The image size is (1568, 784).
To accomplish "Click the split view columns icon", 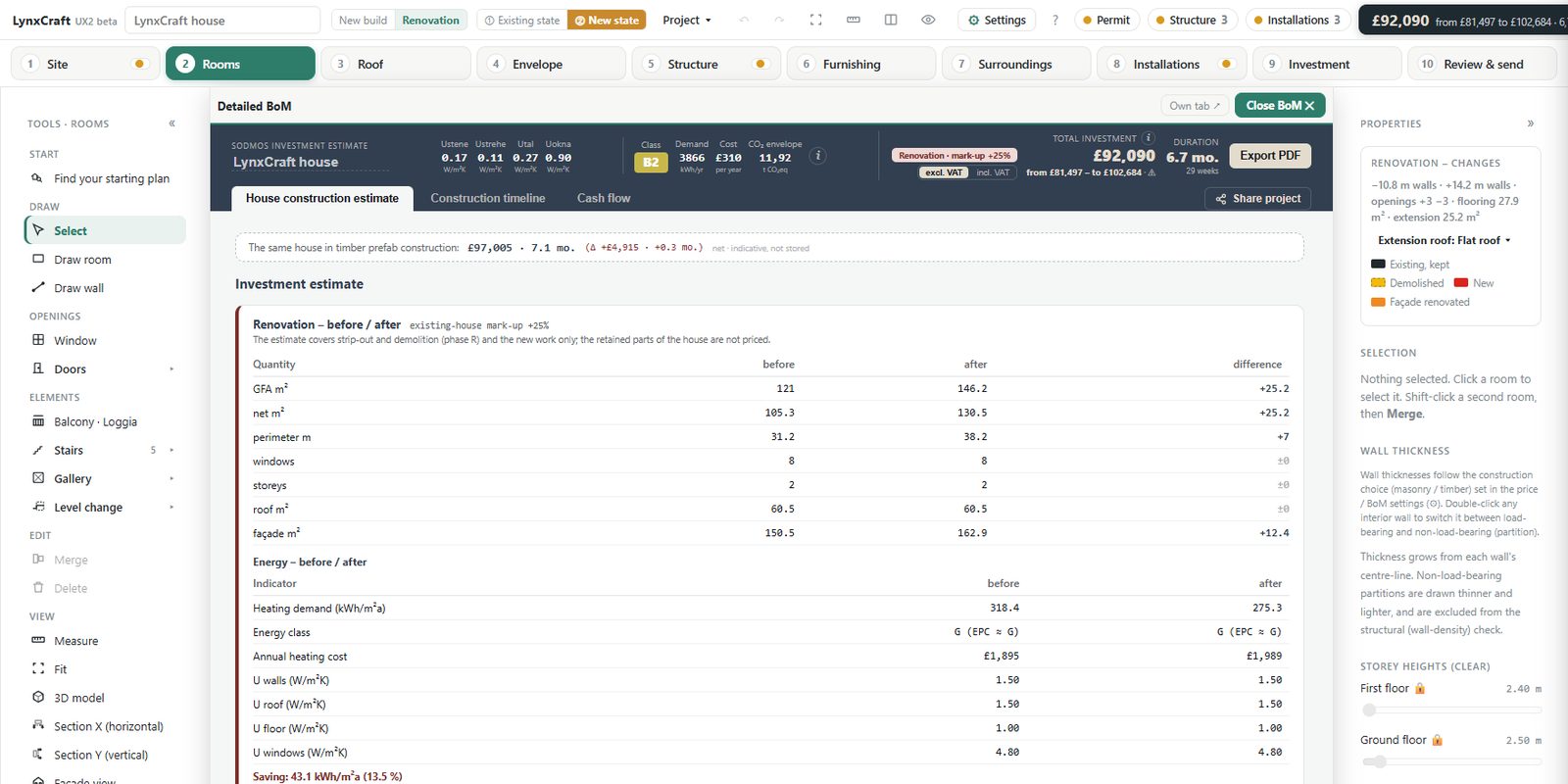I will pyautogui.click(x=891, y=20).
